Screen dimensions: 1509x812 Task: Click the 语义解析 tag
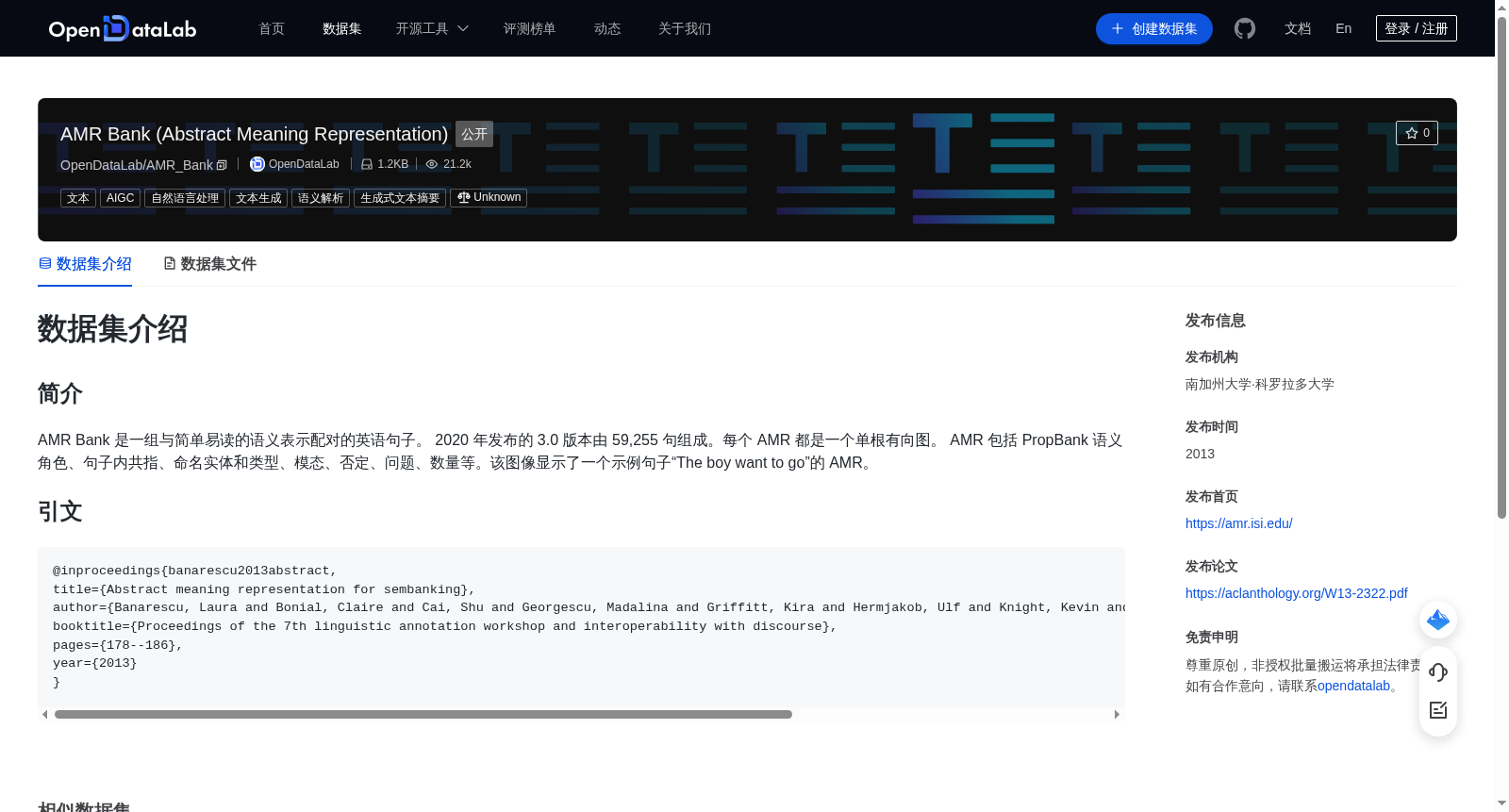pyautogui.click(x=321, y=198)
